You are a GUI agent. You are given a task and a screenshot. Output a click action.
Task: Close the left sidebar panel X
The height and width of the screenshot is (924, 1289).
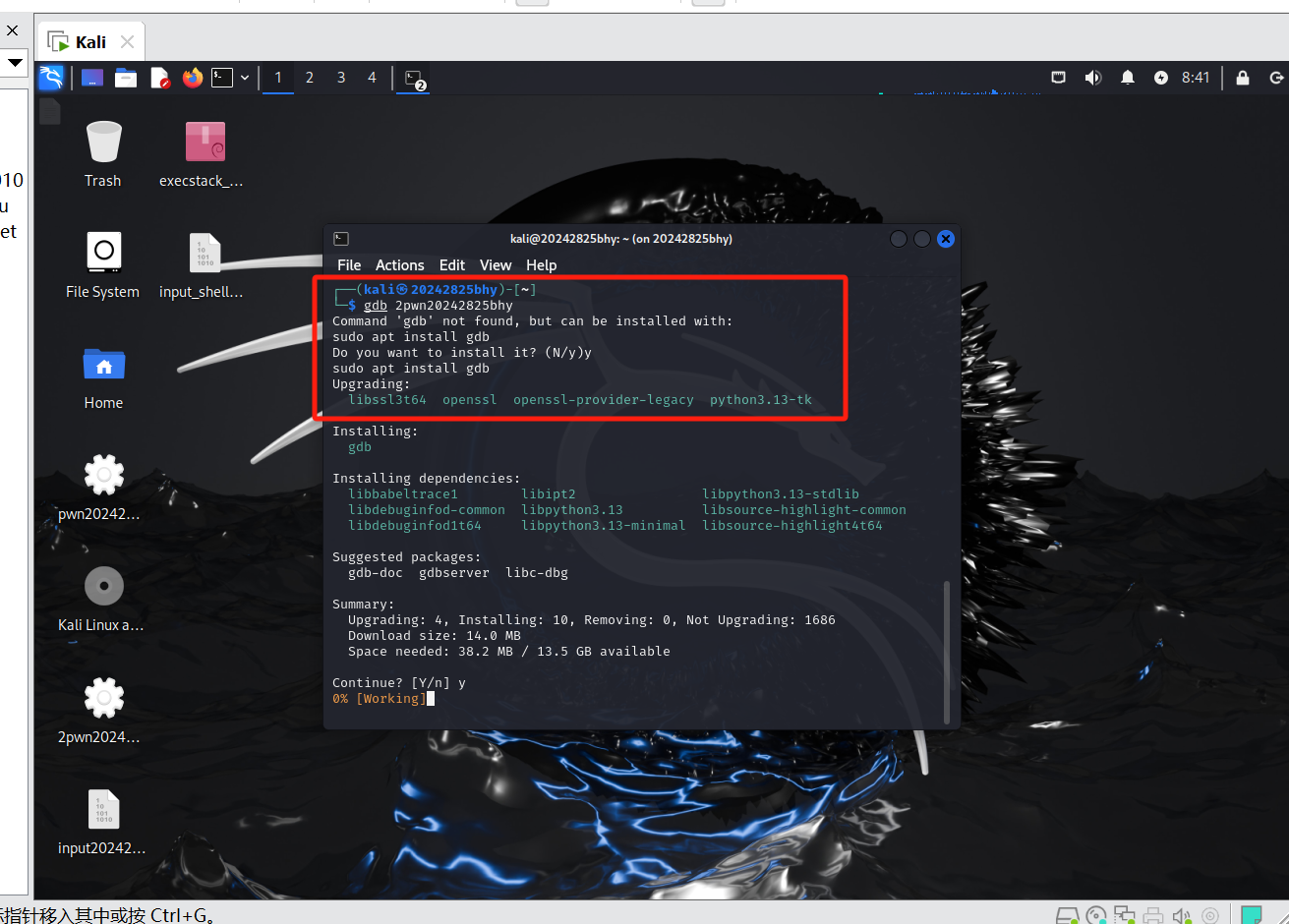coord(12,30)
